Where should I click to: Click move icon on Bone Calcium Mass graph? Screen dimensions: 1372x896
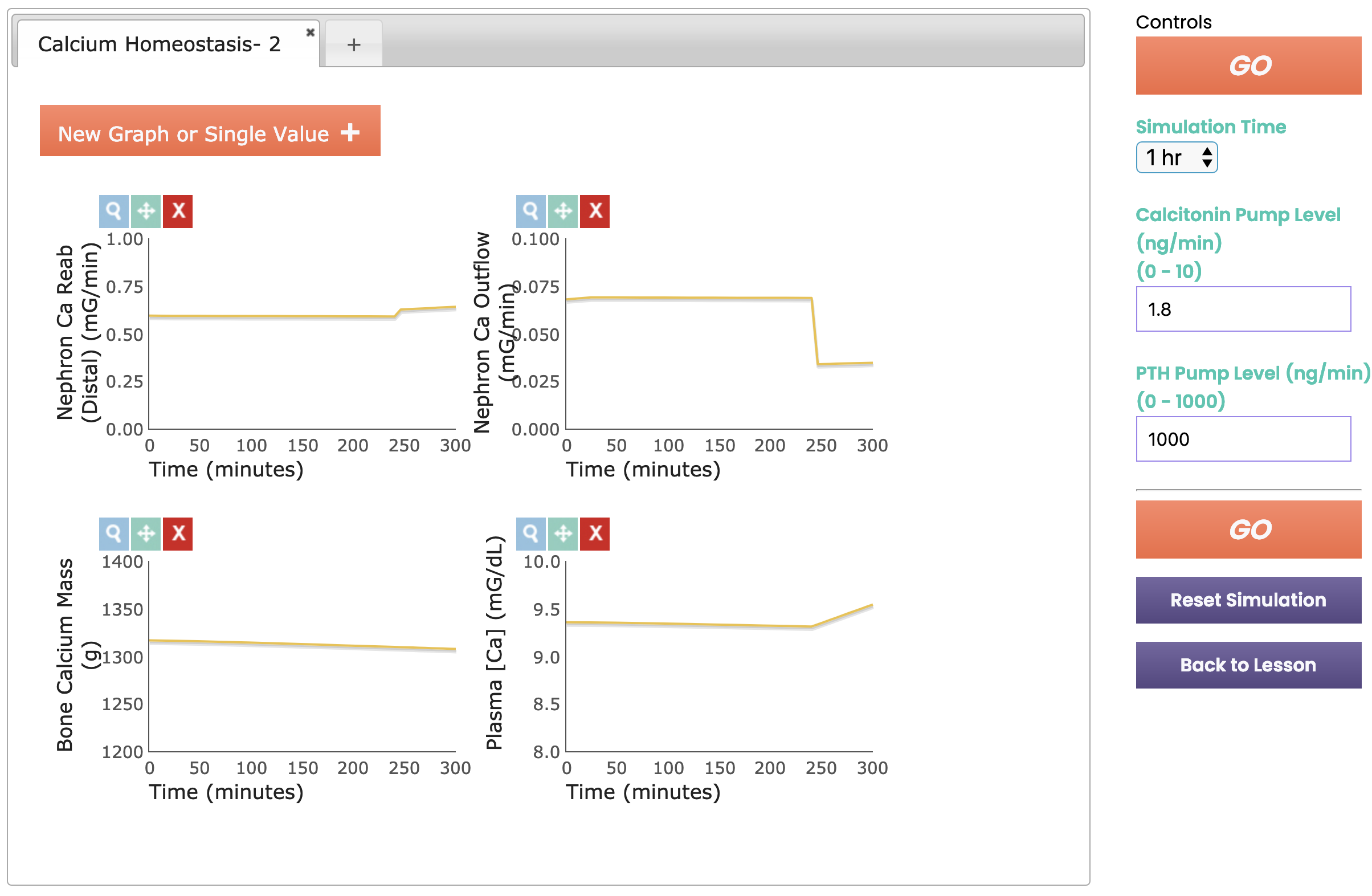(x=146, y=533)
